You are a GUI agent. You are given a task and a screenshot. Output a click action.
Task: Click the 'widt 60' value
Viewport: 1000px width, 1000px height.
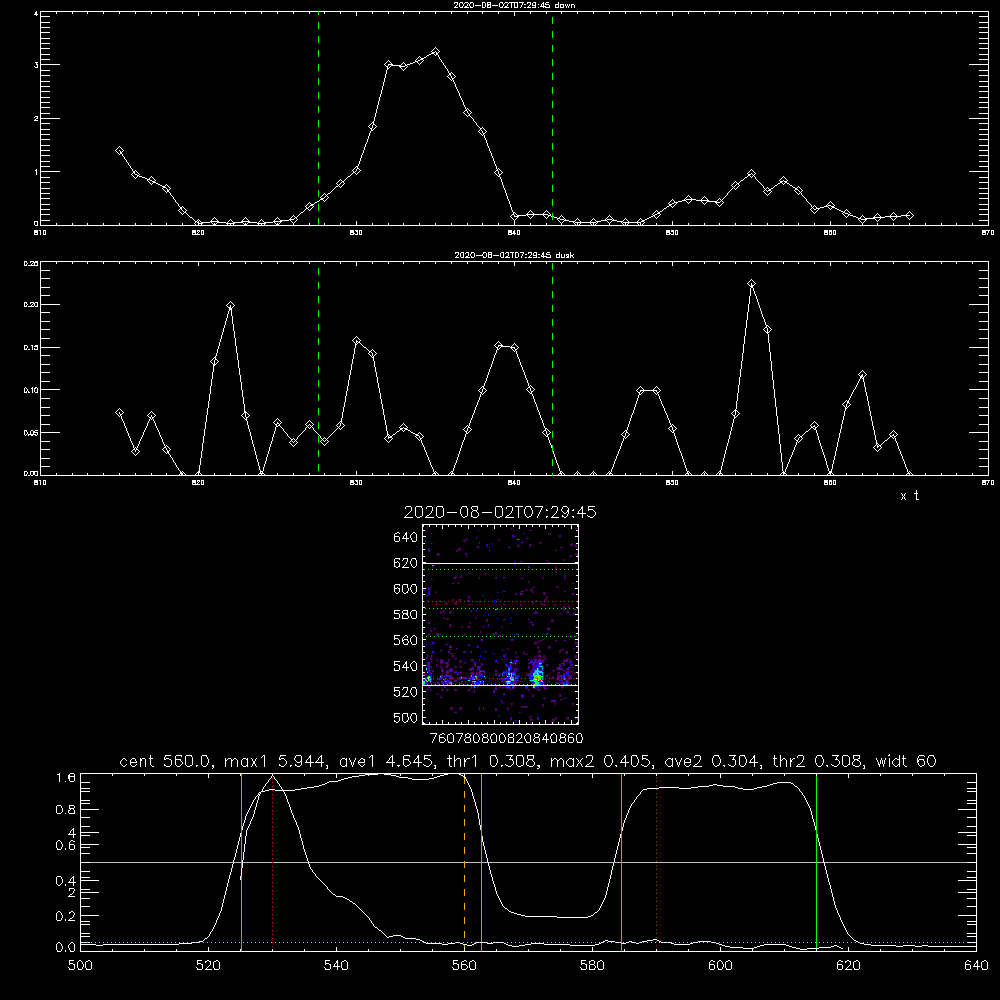pyautogui.click(x=906, y=761)
